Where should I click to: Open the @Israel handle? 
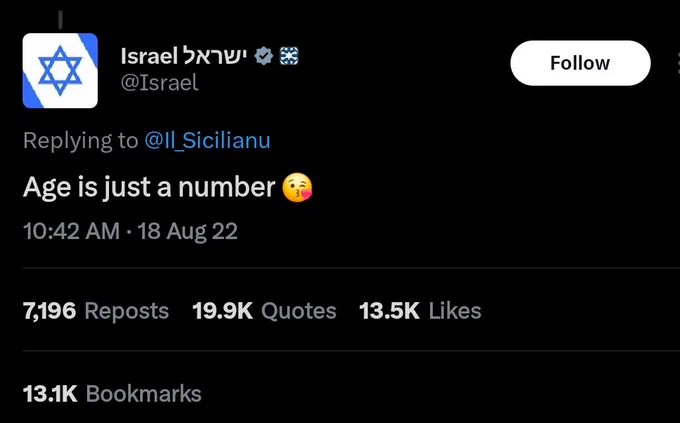coord(159,83)
